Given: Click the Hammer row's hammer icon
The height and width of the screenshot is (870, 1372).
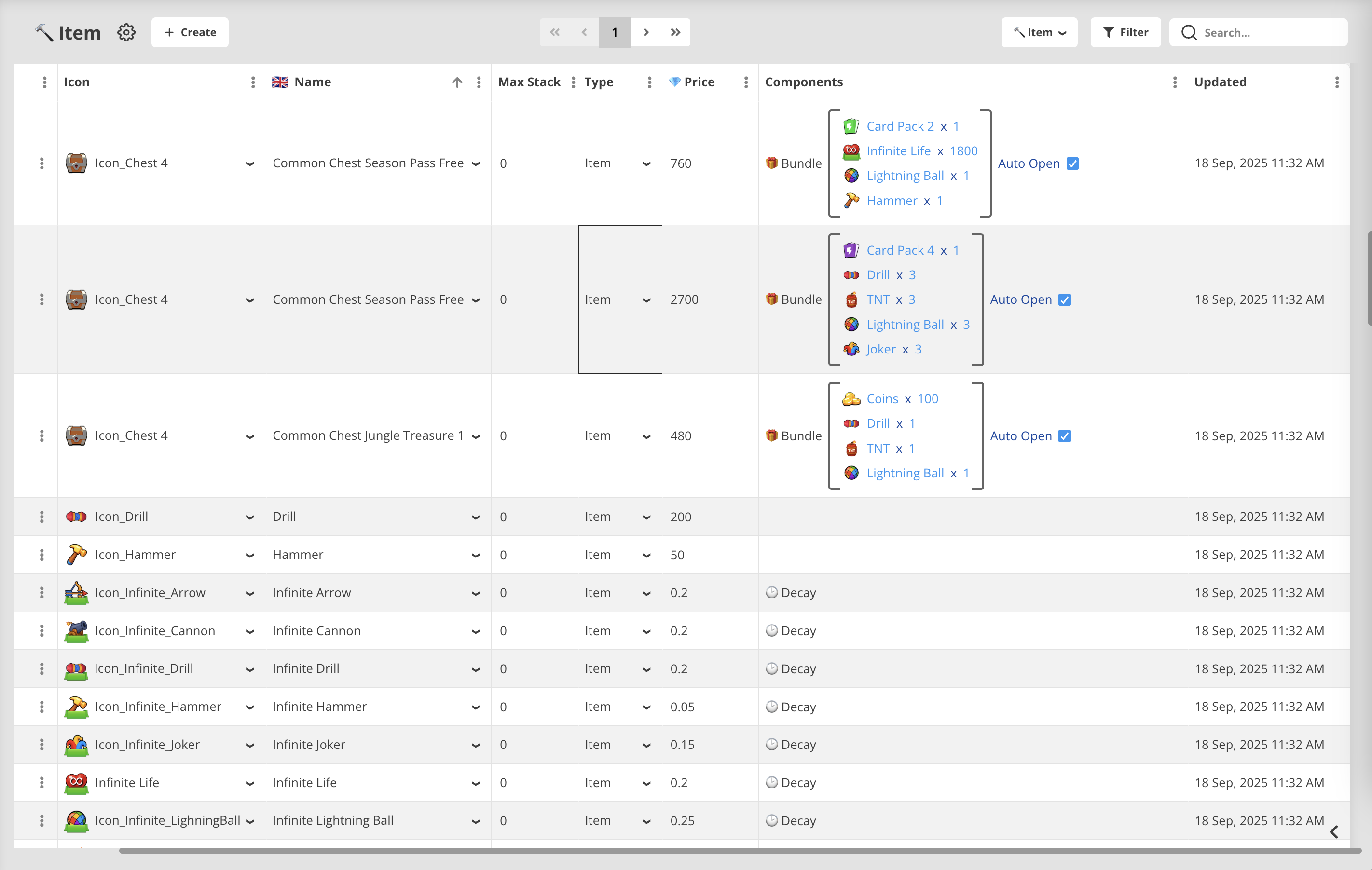Looking at the screenshot, I should tap(76, 555).
